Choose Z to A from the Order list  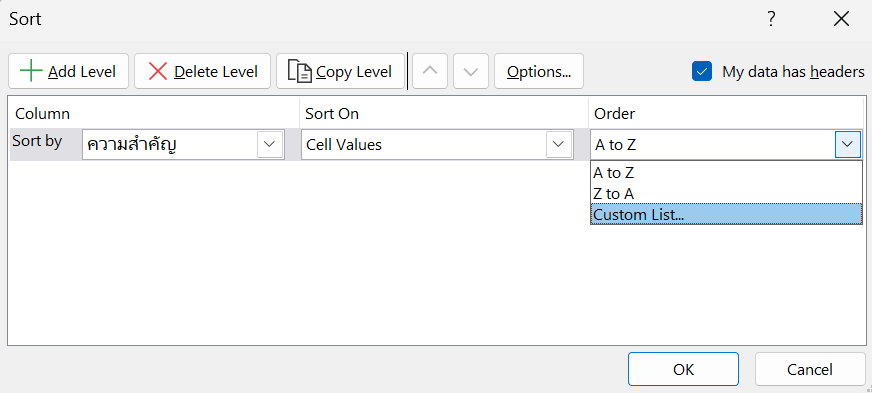726,193
